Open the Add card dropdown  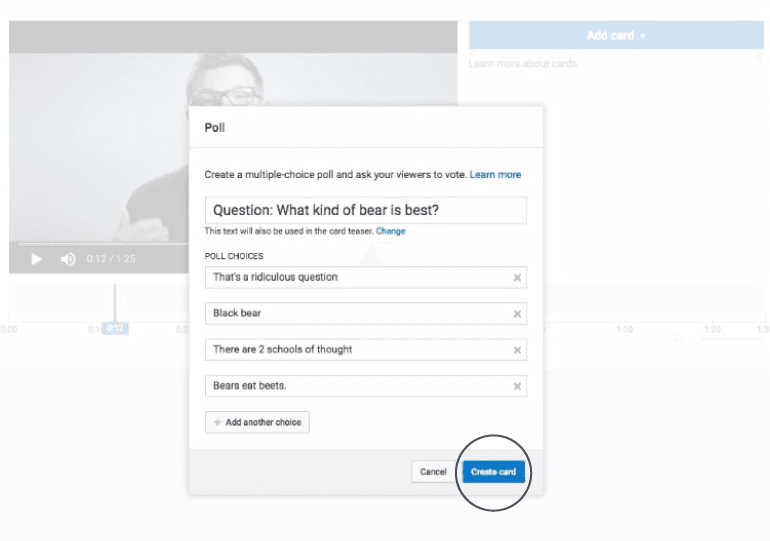coord(616,36)
